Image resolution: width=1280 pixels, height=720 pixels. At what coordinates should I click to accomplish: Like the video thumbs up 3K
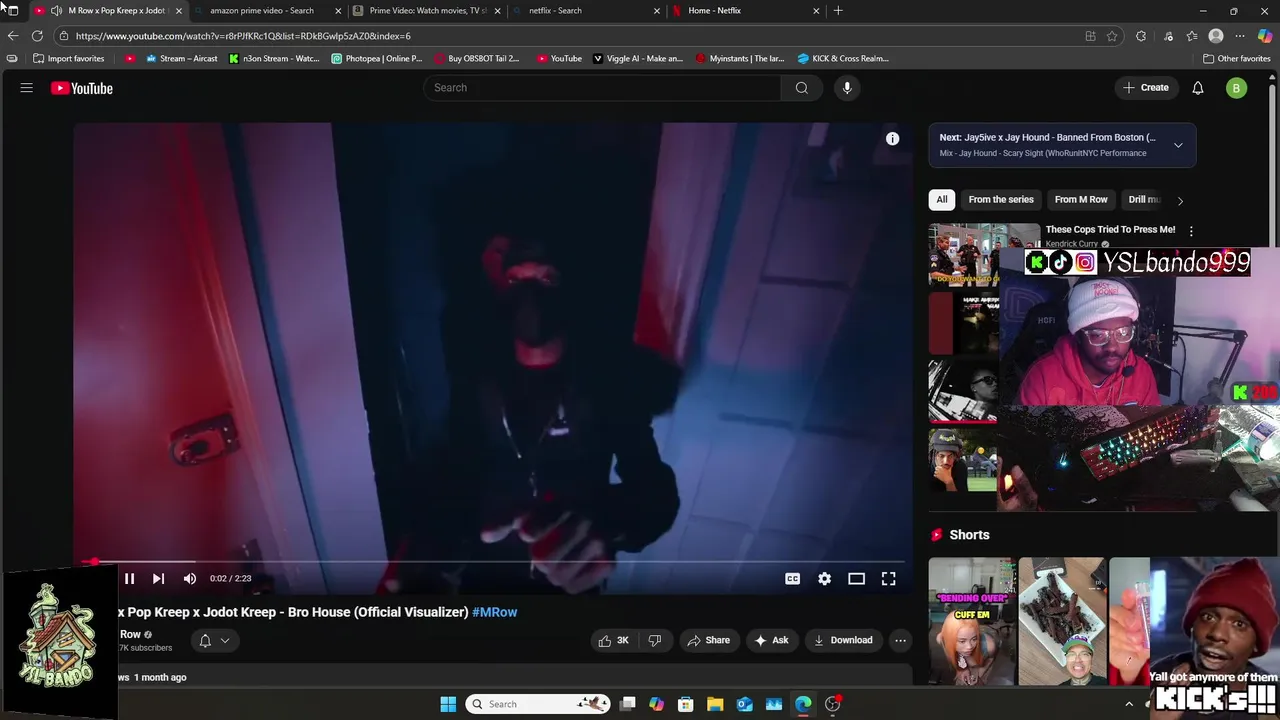[x=613, y=640]
